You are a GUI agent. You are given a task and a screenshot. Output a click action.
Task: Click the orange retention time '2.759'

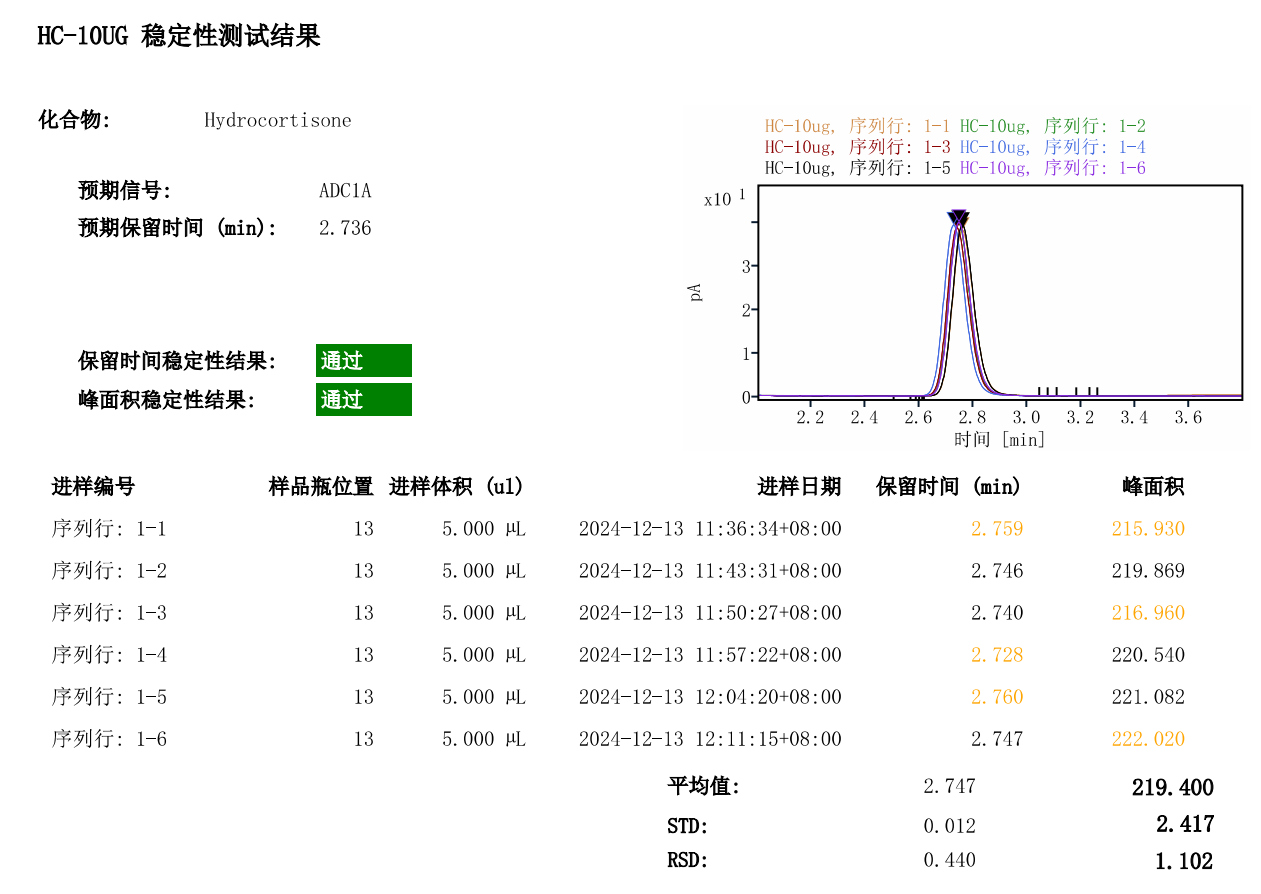997,529
